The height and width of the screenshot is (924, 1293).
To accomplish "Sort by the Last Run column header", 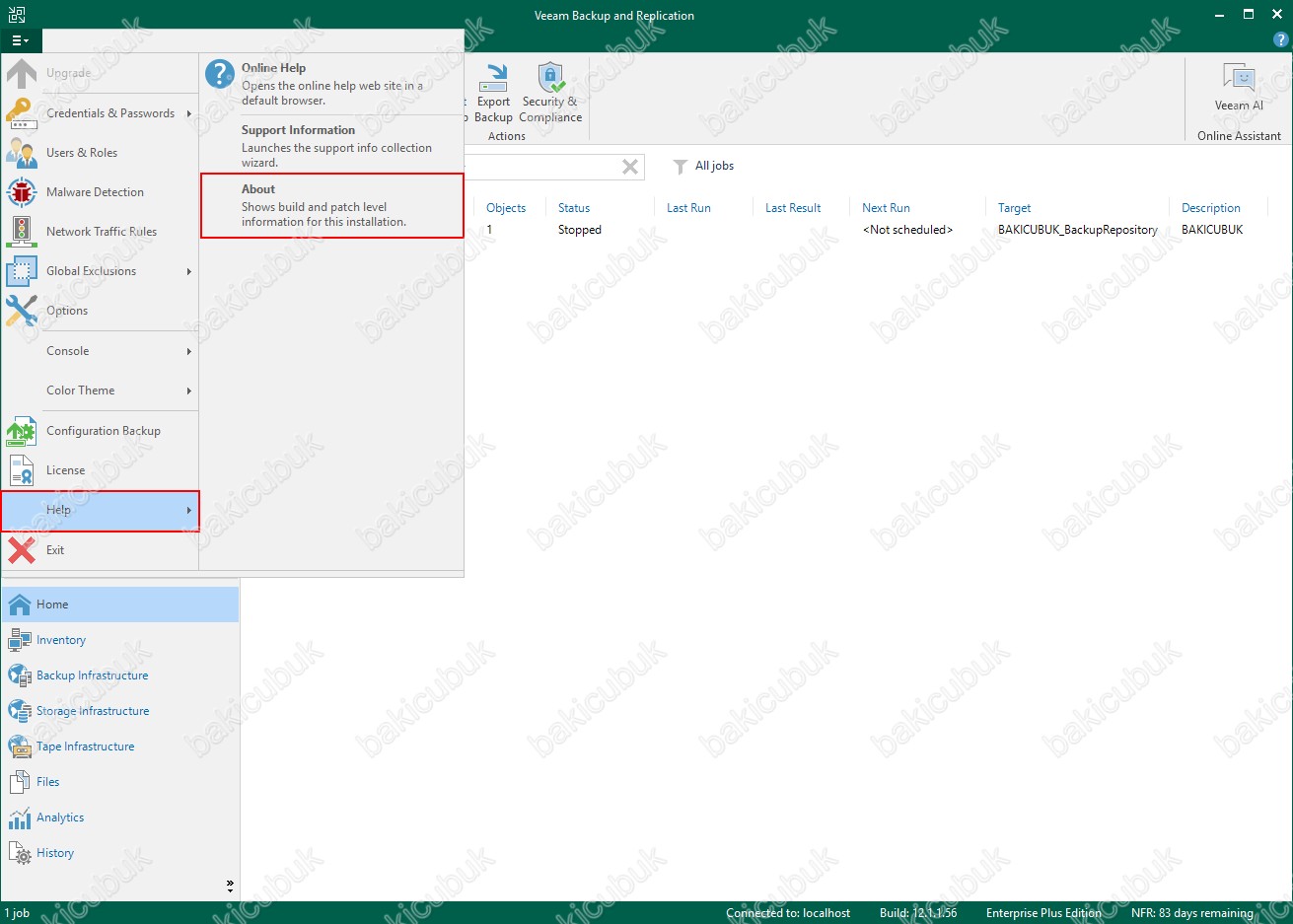I will tap(688, 208).
